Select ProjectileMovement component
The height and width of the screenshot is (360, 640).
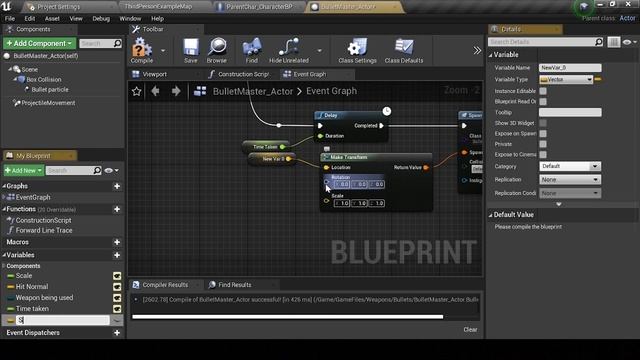48,103
